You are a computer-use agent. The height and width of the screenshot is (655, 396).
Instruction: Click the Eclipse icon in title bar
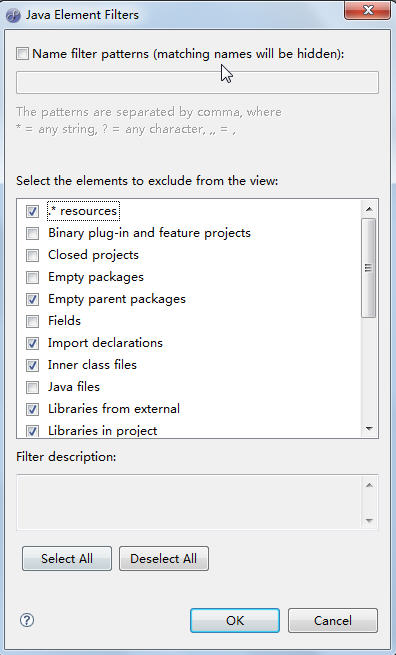tap(13, 16)
